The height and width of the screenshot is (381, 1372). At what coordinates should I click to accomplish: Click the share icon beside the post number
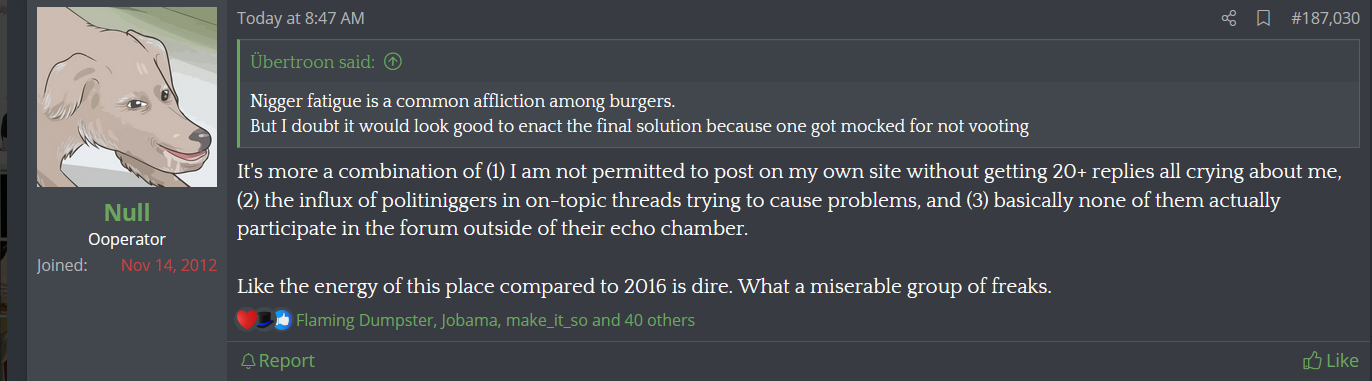[1229, 18]
